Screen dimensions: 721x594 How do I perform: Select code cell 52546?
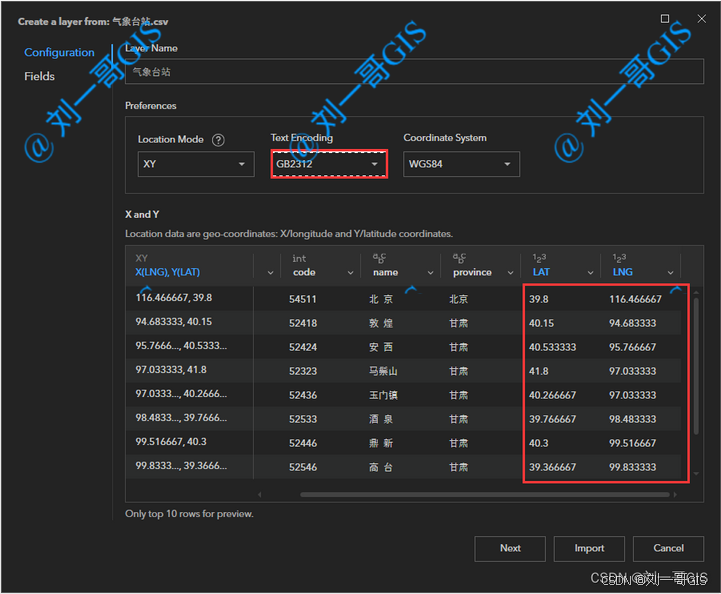[303, 467]
